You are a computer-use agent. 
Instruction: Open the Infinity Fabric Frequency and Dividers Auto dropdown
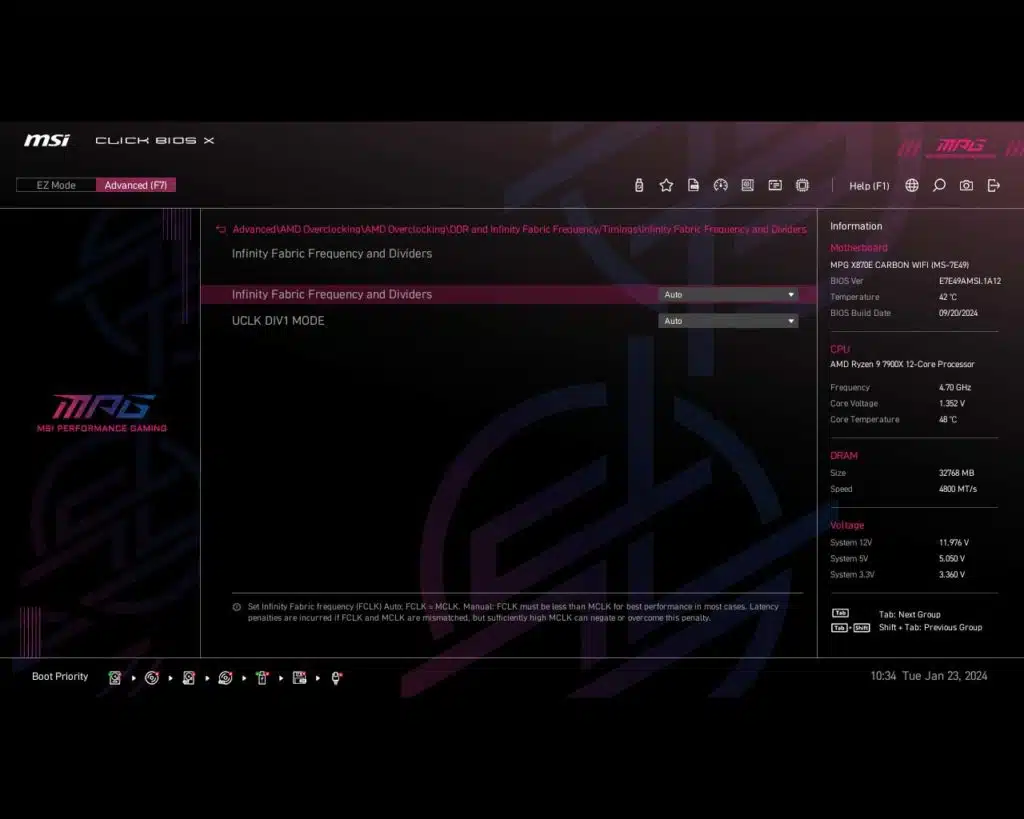point(728,295)
